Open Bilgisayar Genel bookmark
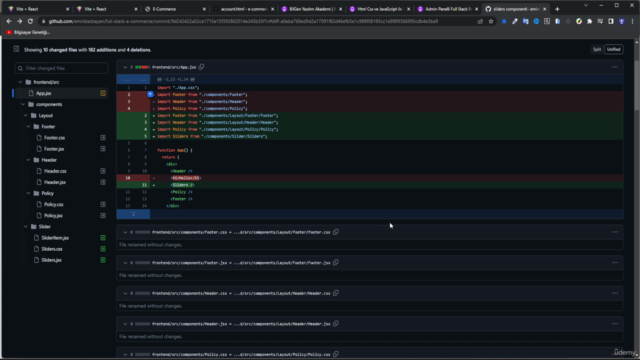Viewport: 640px width, 360px height. pos(28,32)
